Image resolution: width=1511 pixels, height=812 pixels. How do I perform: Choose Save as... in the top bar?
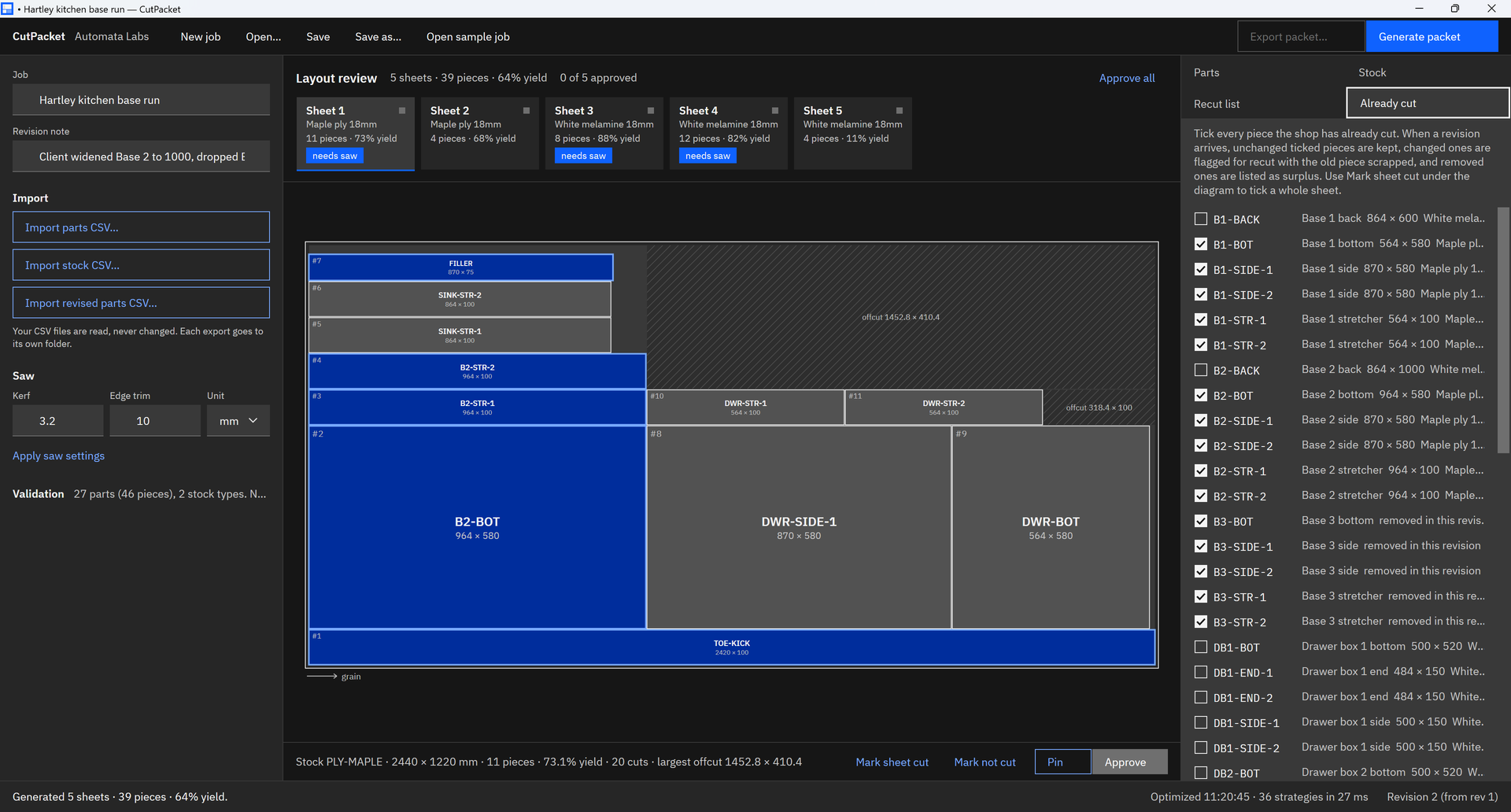click(378, 37)
